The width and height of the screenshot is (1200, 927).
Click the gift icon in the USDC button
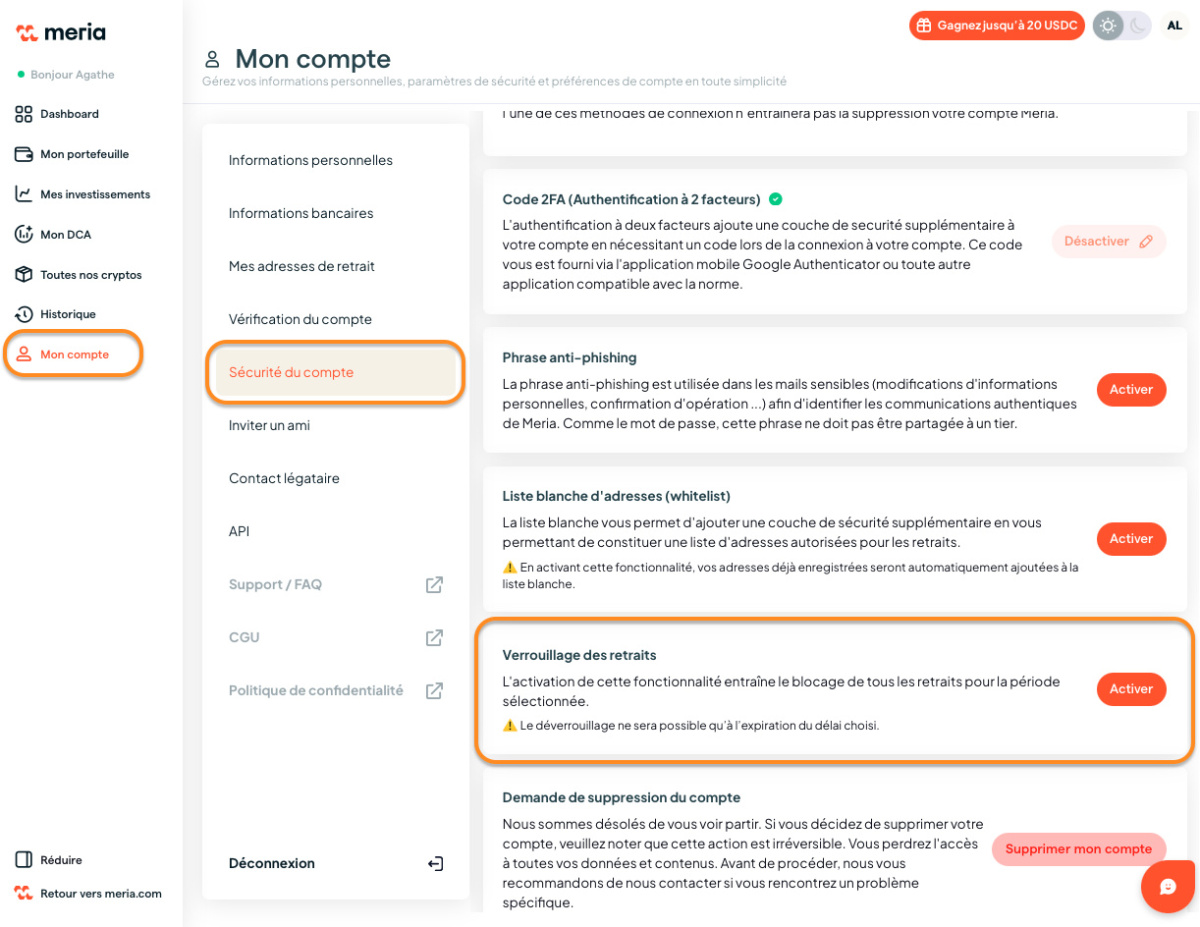click(924, 26)
